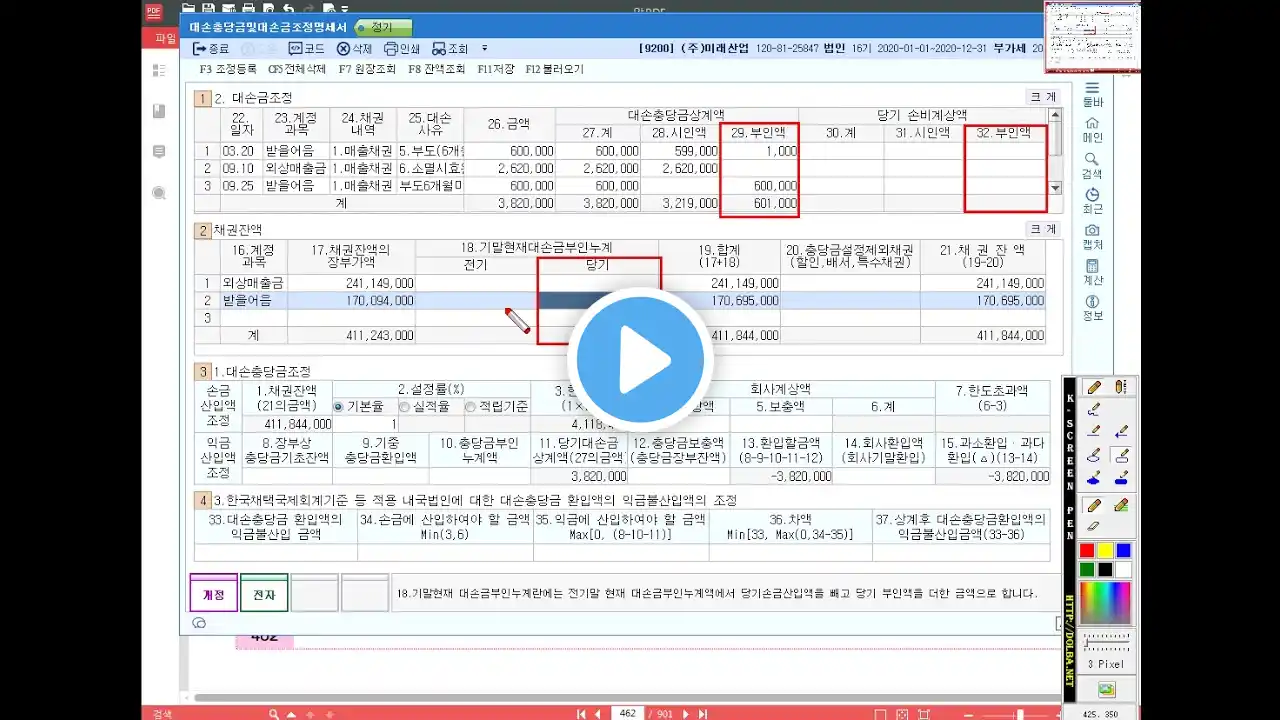1280x720 pixels.
Task: Pick the blue color swatch
Action: (x=1123, y=550)
